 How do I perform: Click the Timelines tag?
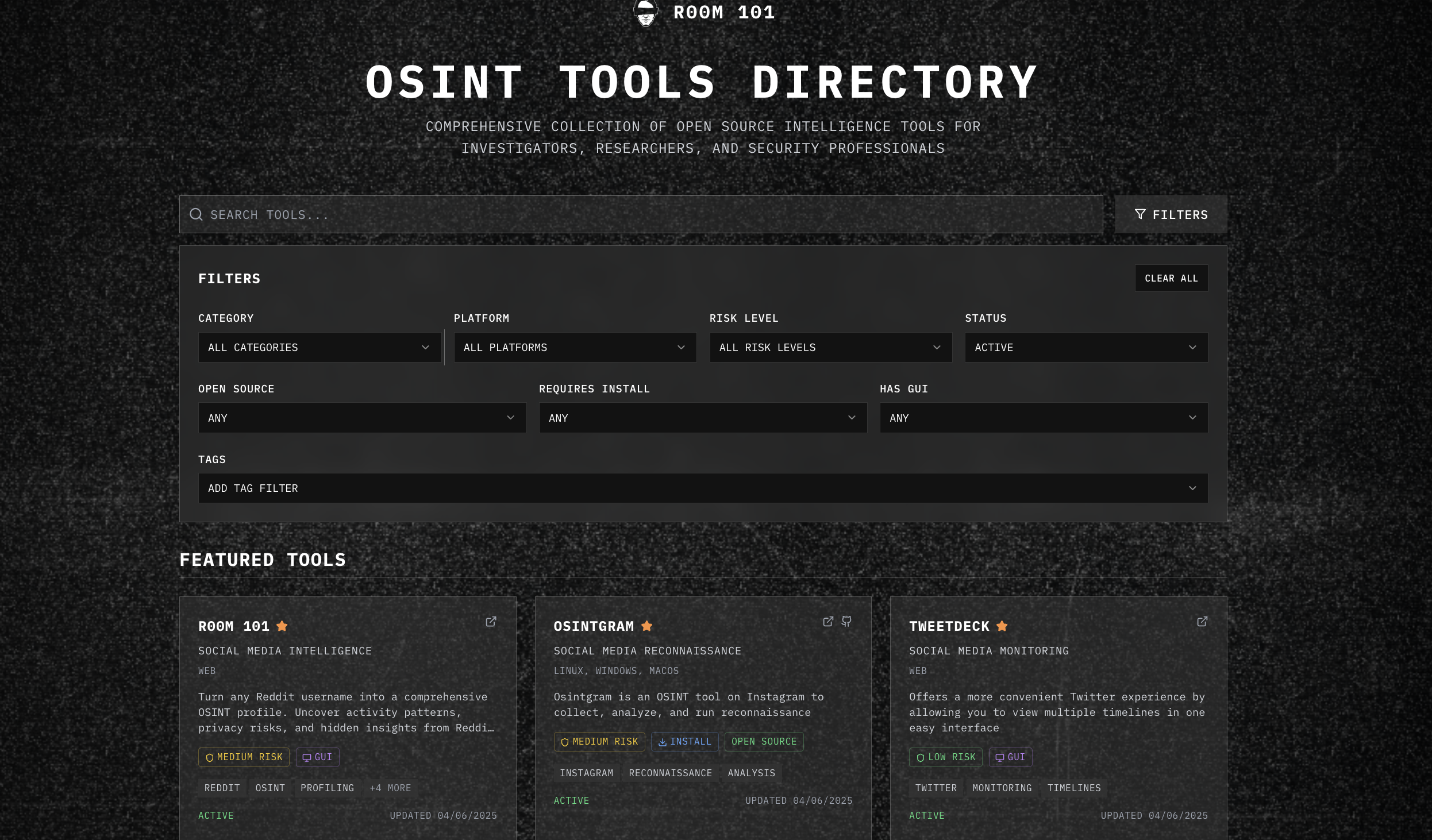(1073, 788)
